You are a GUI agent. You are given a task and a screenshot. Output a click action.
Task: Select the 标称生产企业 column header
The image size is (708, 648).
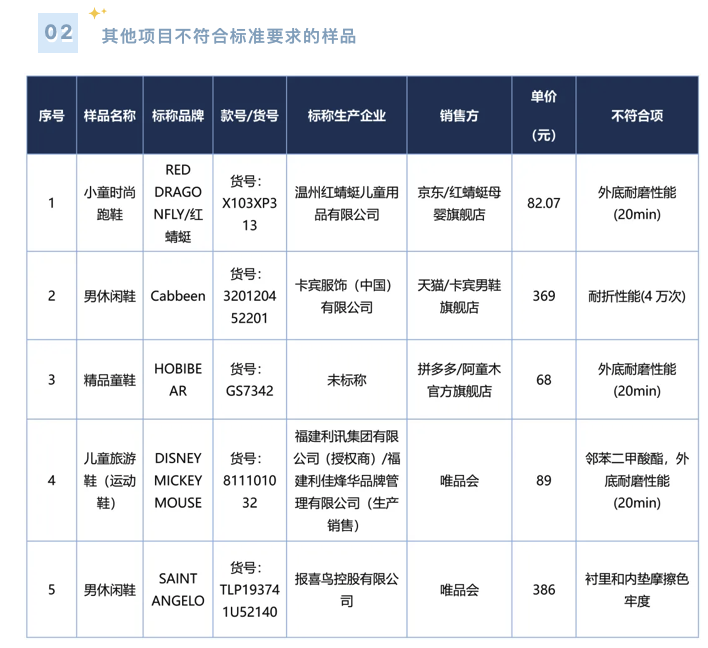click(347, 116)
